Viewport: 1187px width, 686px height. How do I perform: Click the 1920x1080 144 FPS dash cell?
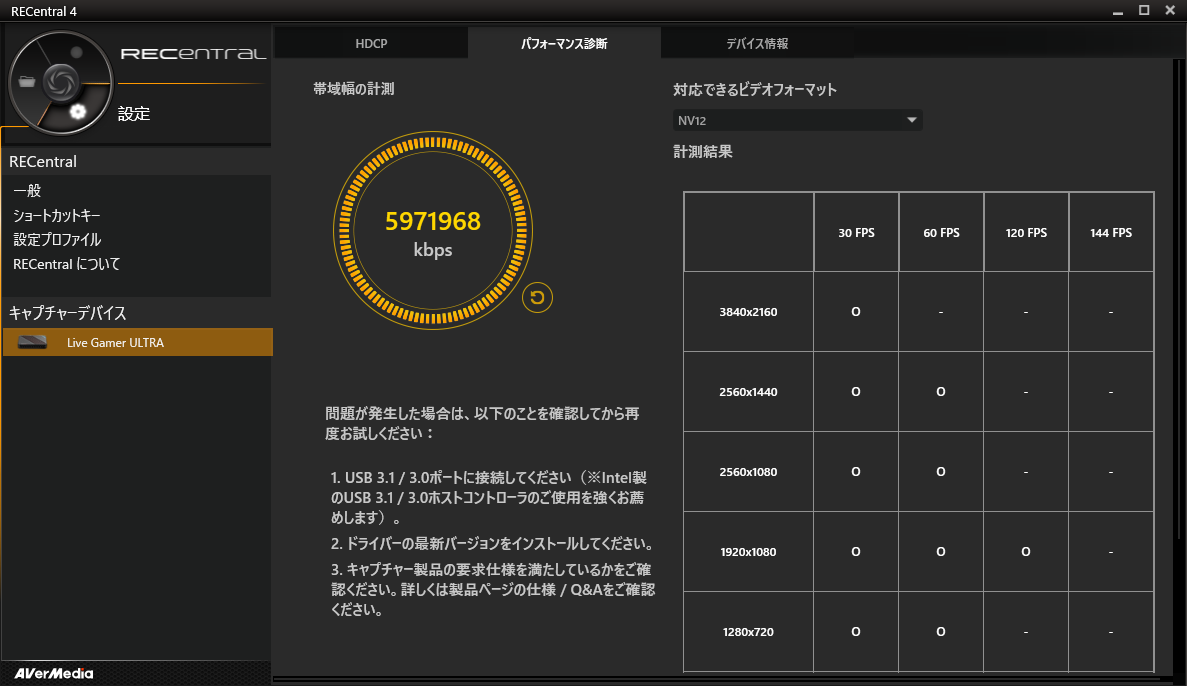(1111, 552)
